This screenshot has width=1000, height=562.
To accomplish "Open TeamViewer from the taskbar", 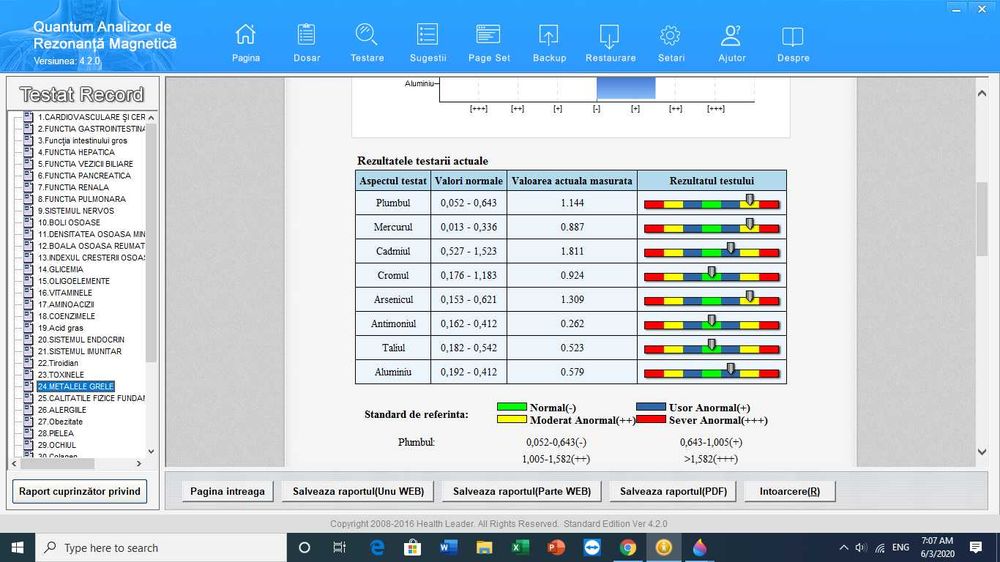I will pos(592,547).
